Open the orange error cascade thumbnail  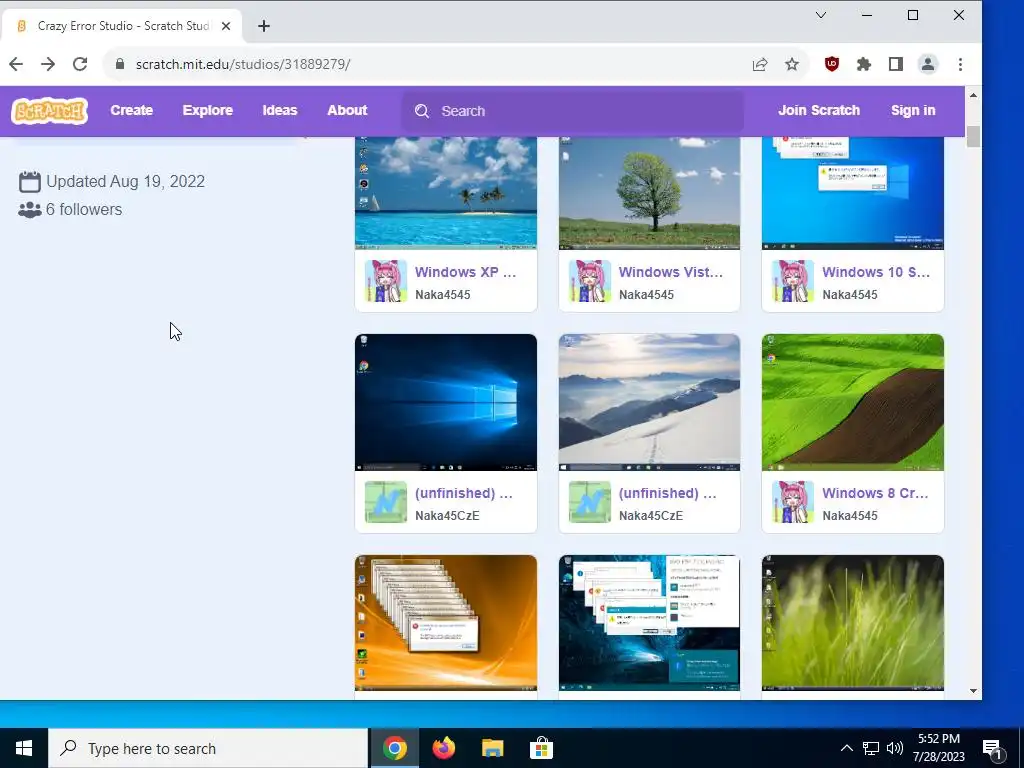[446, 623]
